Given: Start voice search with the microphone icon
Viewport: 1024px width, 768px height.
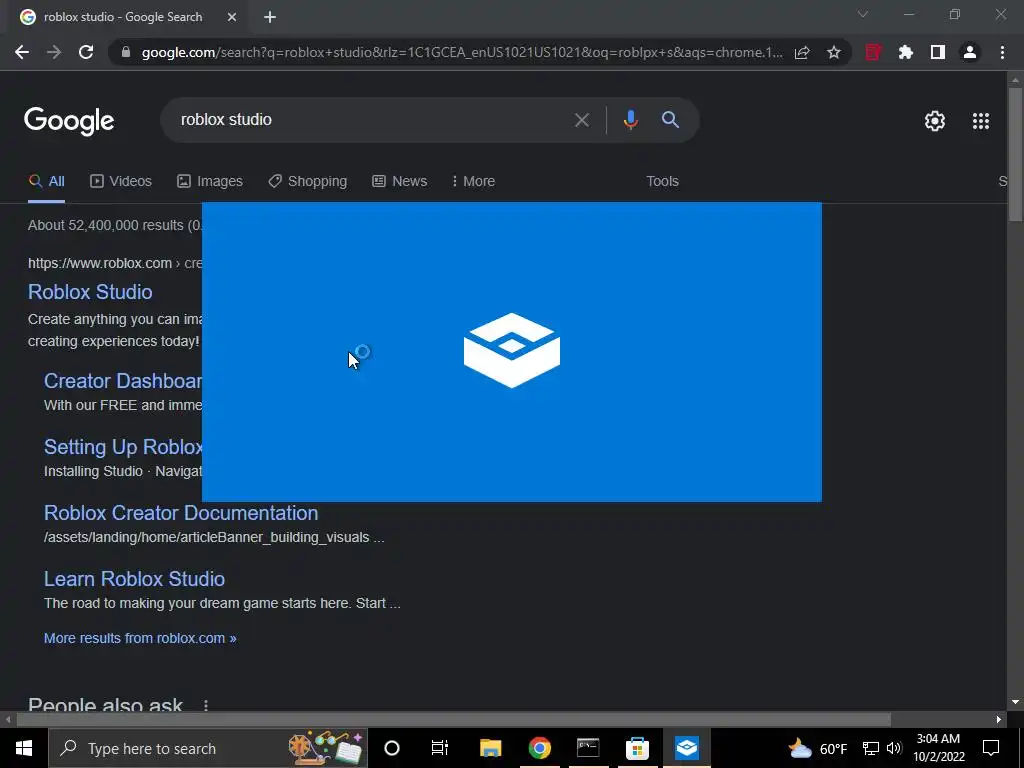Looking at the screenshot, I should coord(630,120).
